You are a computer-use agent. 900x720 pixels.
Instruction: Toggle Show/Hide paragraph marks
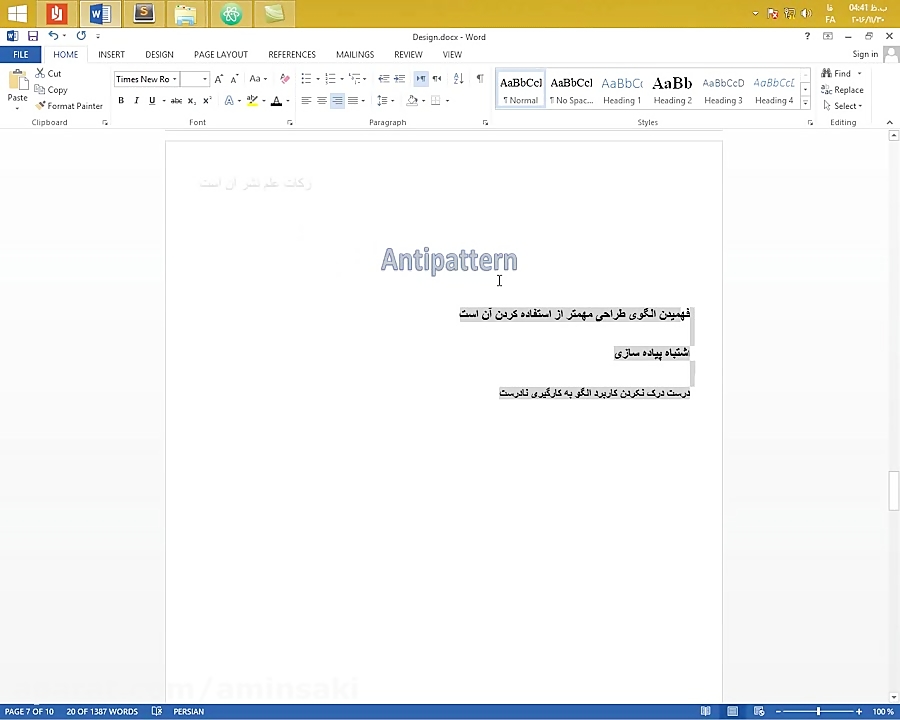(x=479, y=79)
